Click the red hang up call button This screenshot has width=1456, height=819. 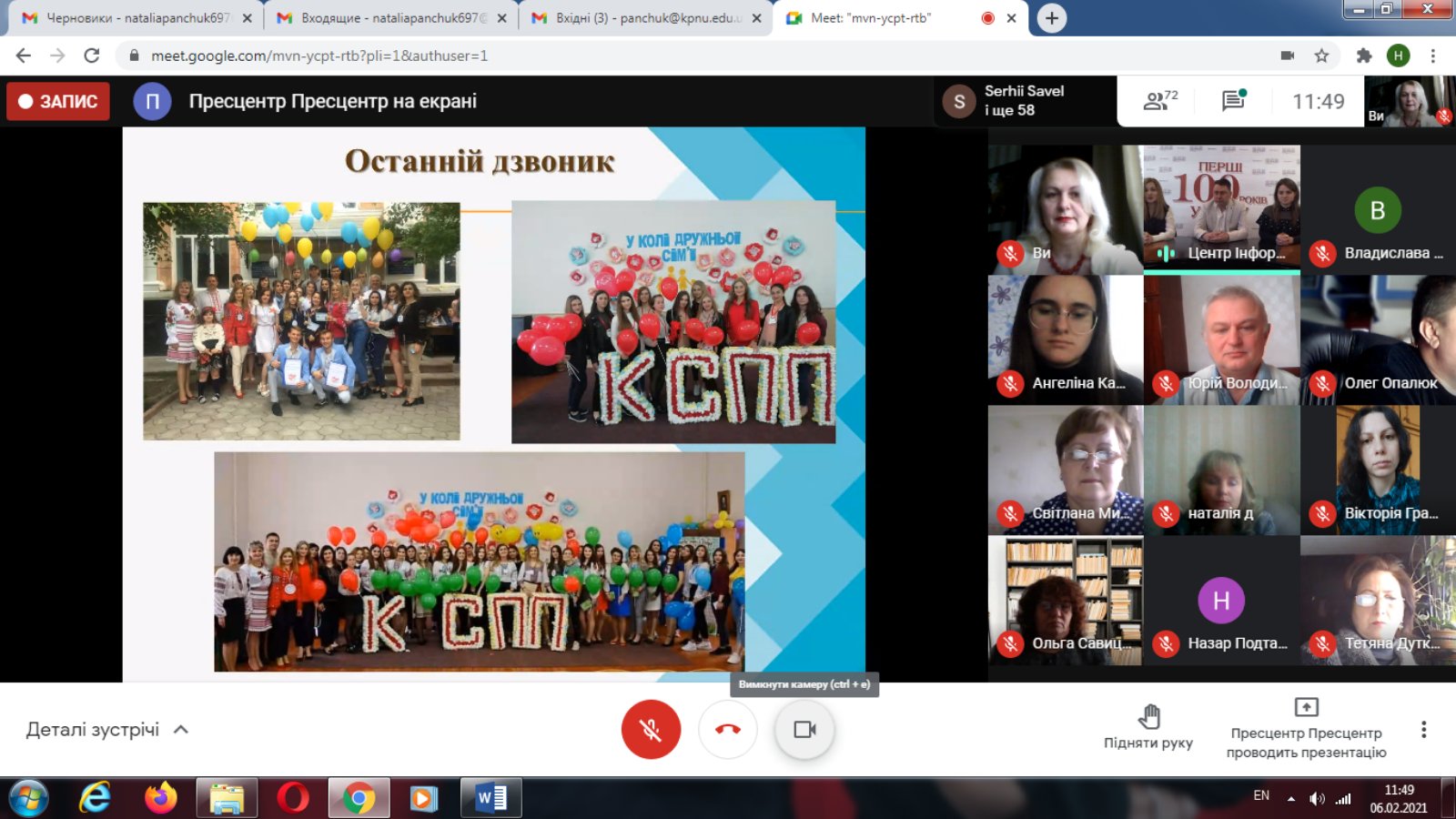727,729
